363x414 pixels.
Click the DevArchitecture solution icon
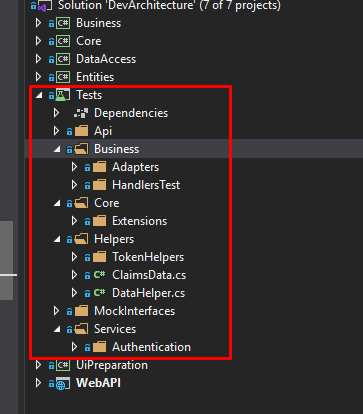click(x=45, y=6)
